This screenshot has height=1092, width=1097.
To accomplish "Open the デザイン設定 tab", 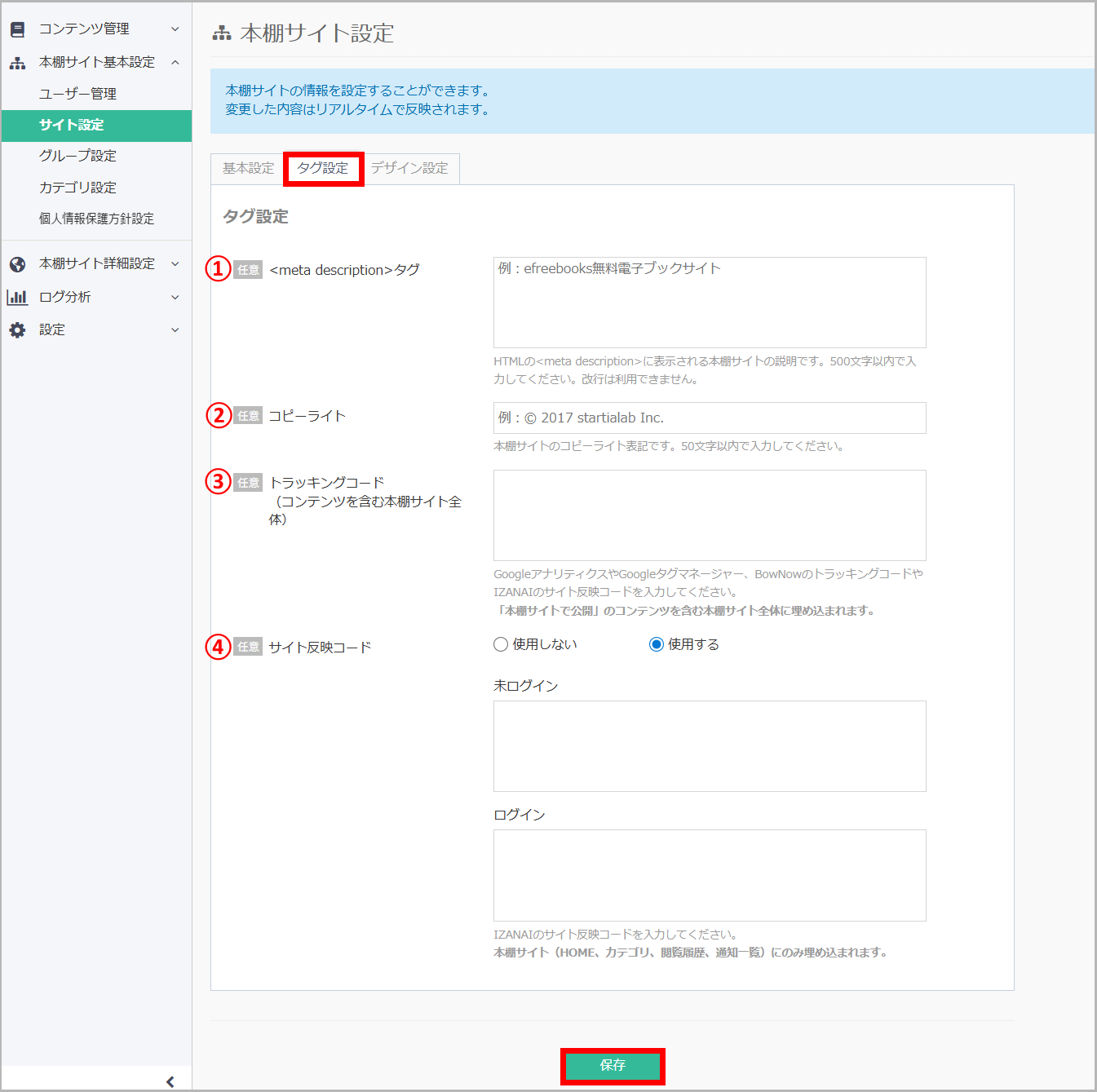I will click(409, 169).
